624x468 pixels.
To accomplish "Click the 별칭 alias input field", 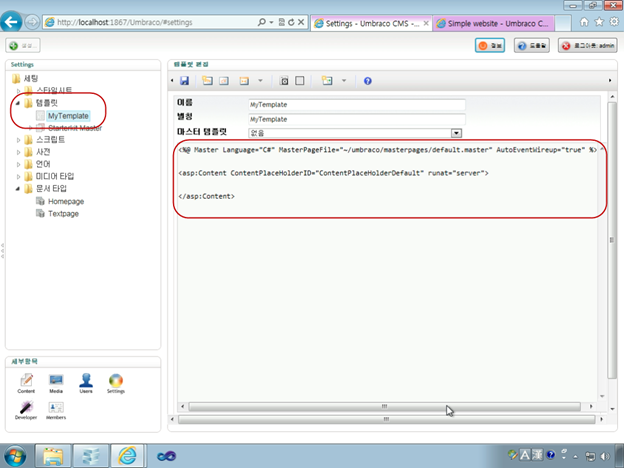I will (357, 119).
